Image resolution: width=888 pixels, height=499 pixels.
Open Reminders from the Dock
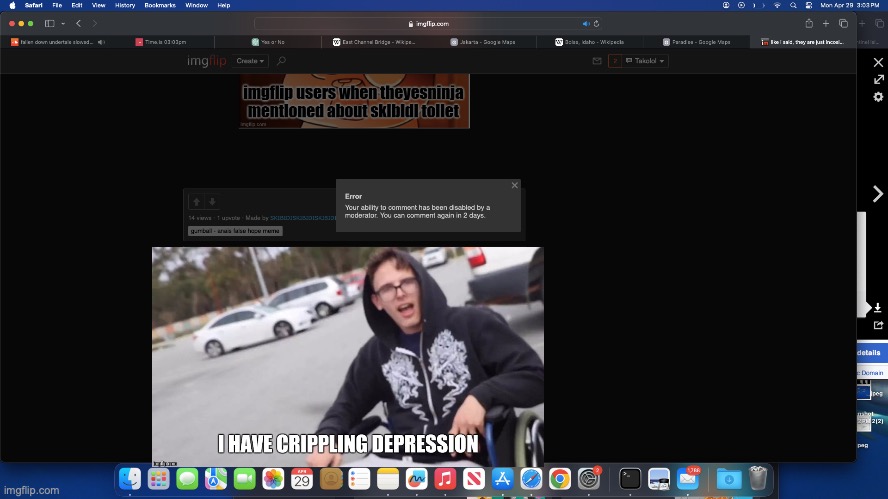pyautogui.click(x=359, y=479)
